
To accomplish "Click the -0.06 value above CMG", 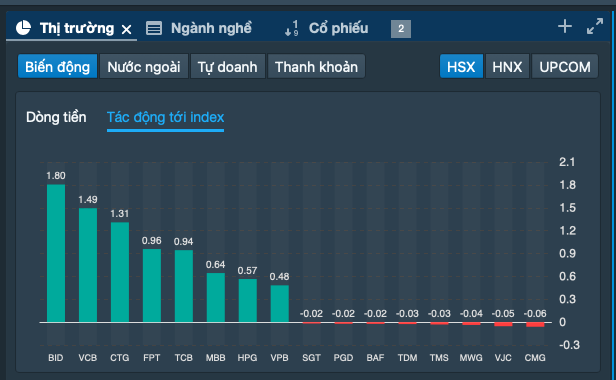I will (x=535, y=314).
